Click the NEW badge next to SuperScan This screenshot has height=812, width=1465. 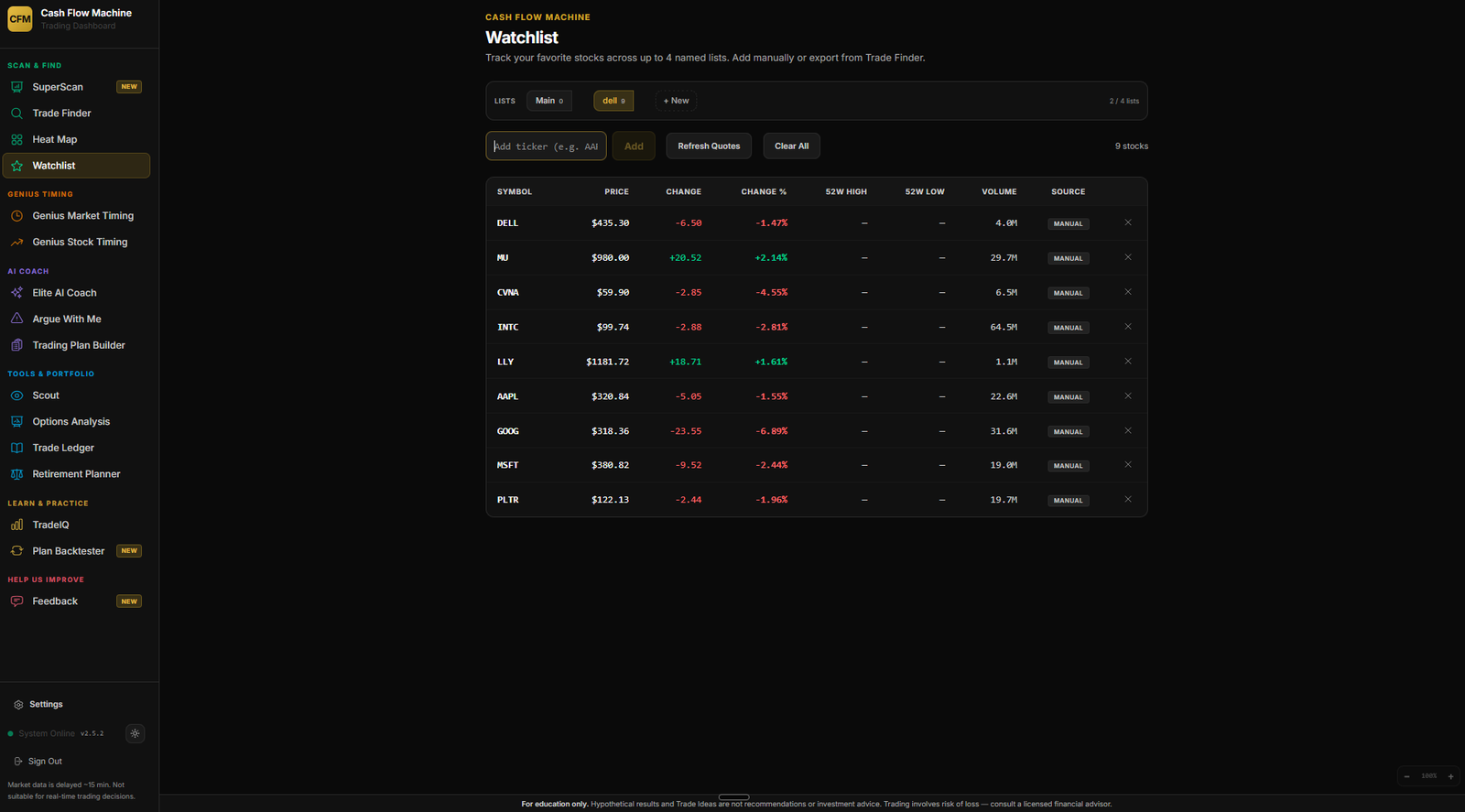coord(129,87)
